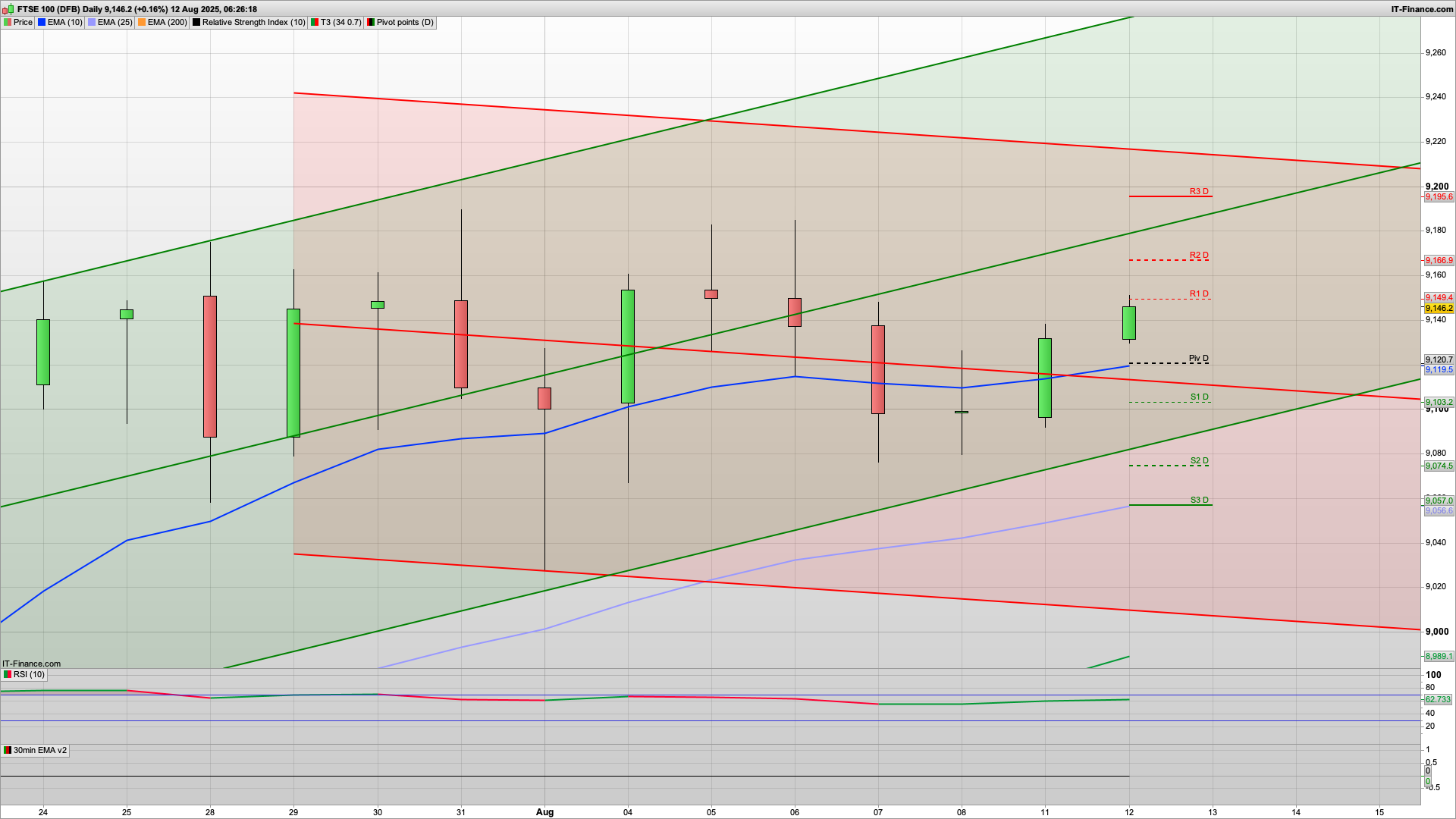
Task: Click the orange EMA (200) icon
Action: point(142,22)
